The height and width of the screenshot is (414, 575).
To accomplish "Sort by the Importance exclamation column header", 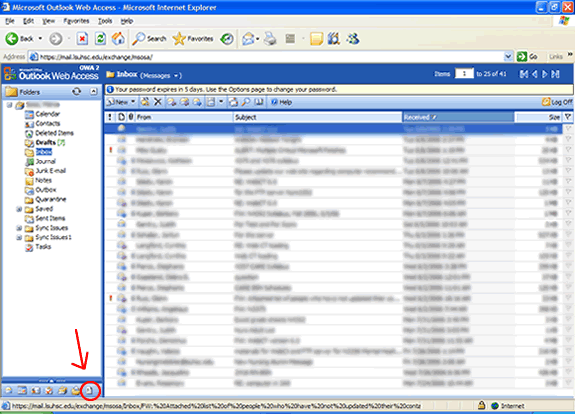I will (110, 117).
